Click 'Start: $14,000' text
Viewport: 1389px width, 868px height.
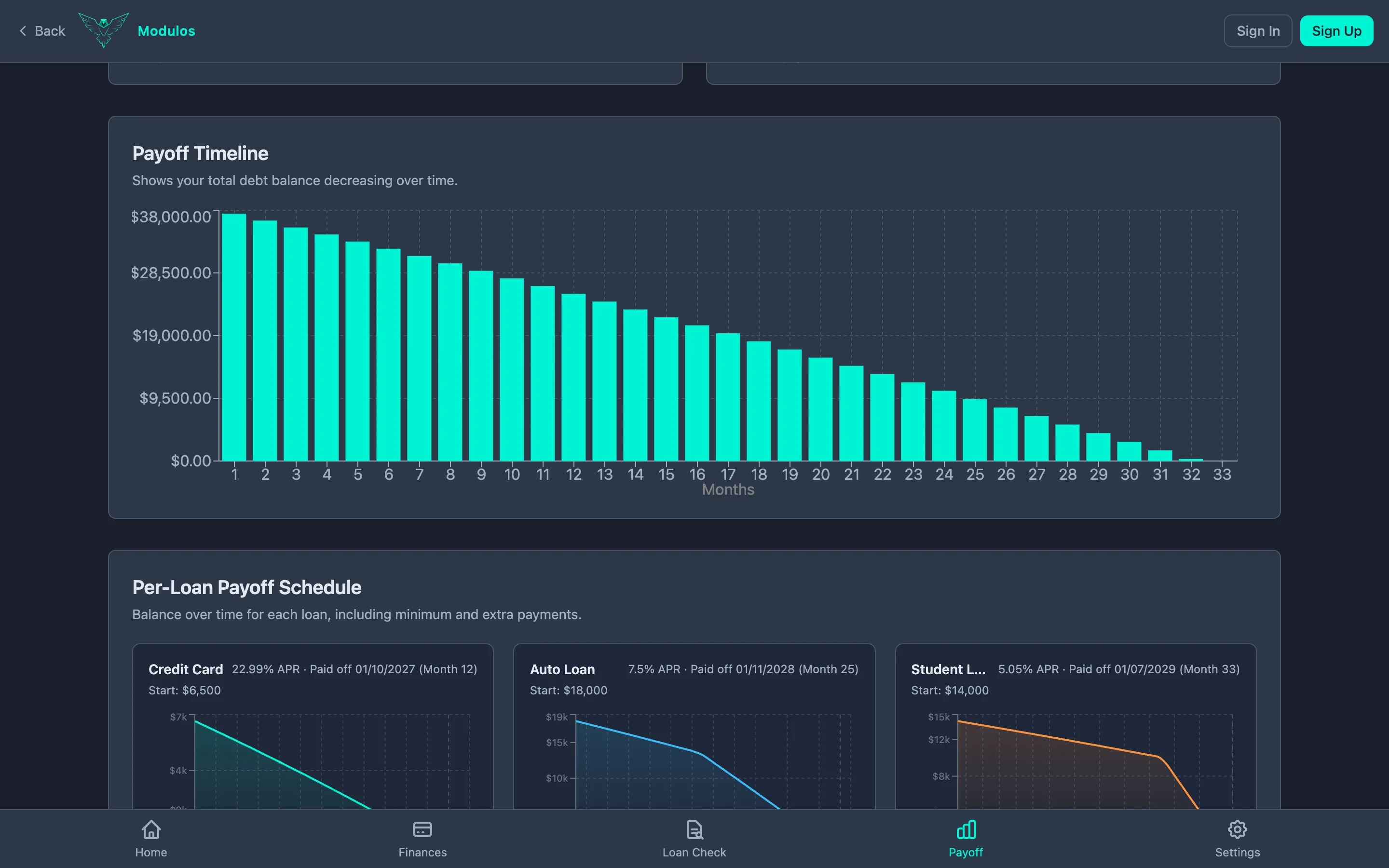(950, 691)
